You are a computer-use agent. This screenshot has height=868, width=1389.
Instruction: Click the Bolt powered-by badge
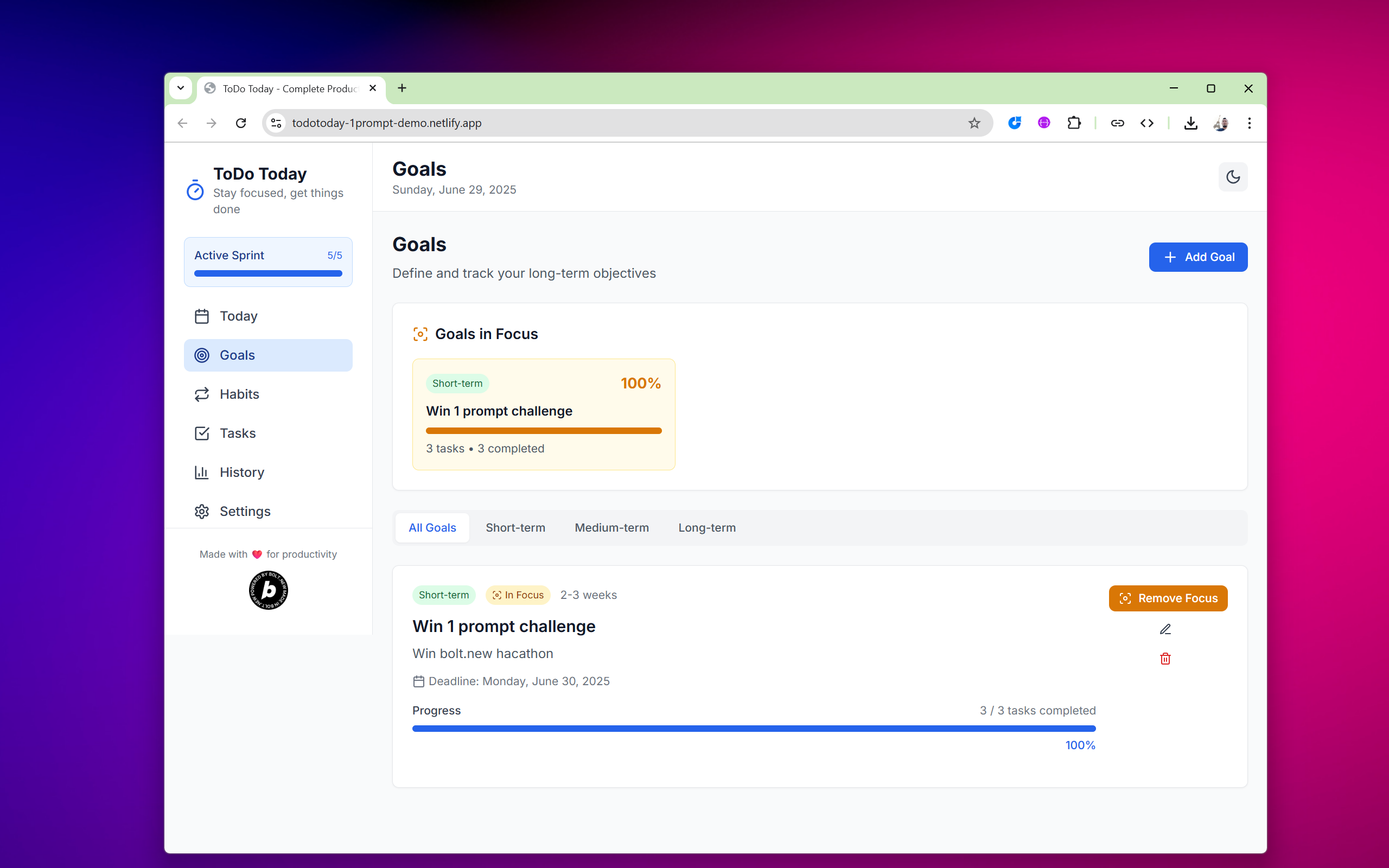[268, 590]
